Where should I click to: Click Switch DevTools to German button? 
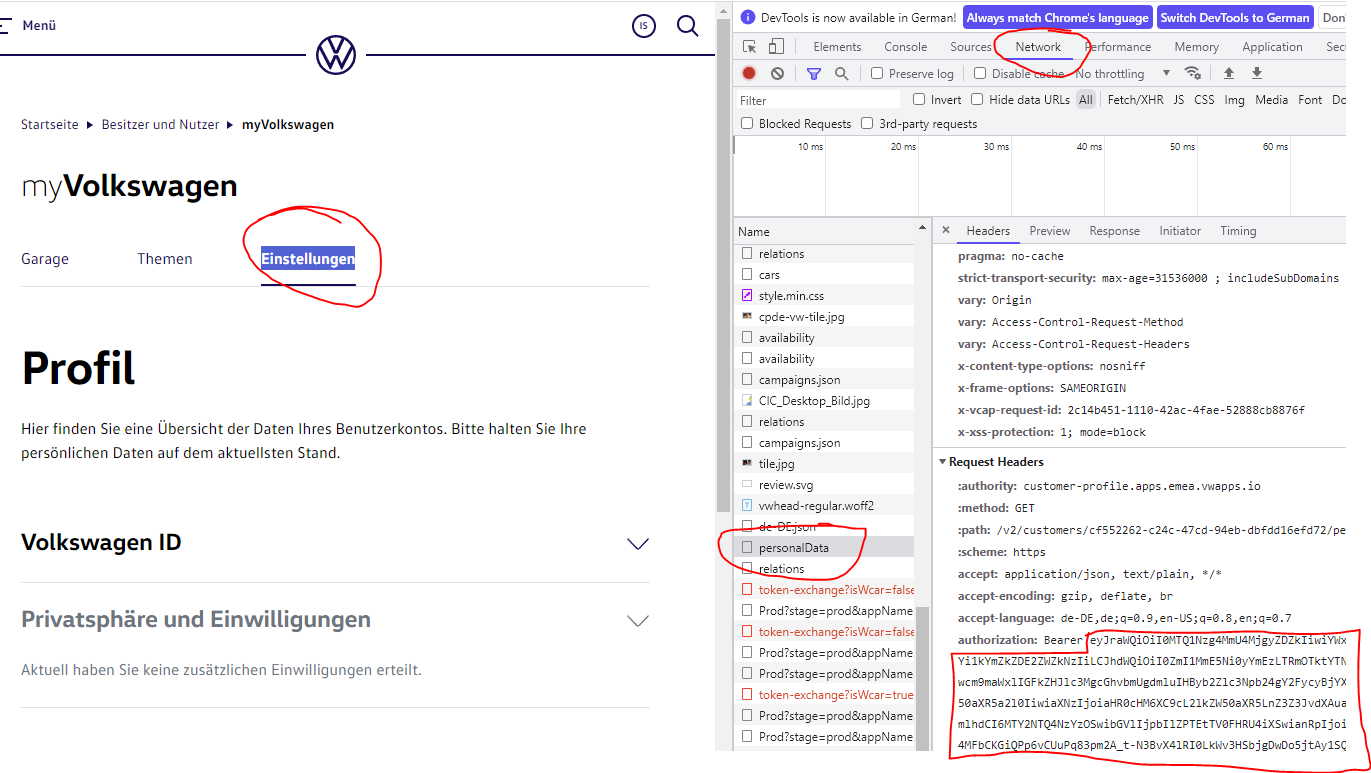[1235, 18]
